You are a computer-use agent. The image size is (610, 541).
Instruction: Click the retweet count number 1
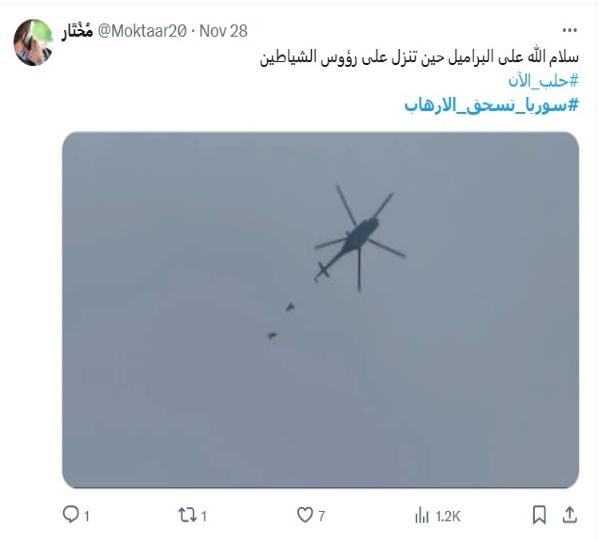point(204,516)
